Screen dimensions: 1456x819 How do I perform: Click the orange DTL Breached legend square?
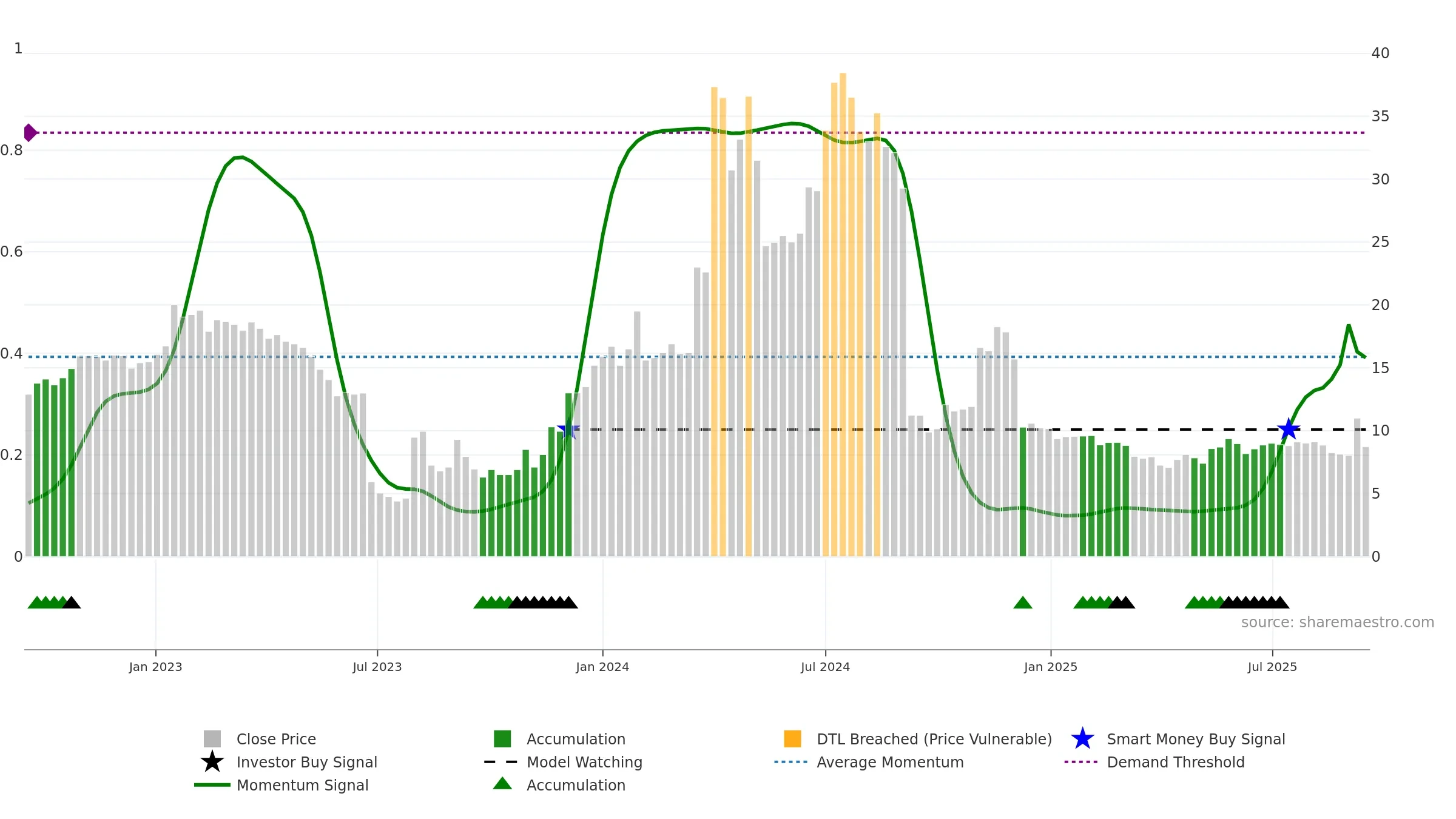click(x=792, y=739)
